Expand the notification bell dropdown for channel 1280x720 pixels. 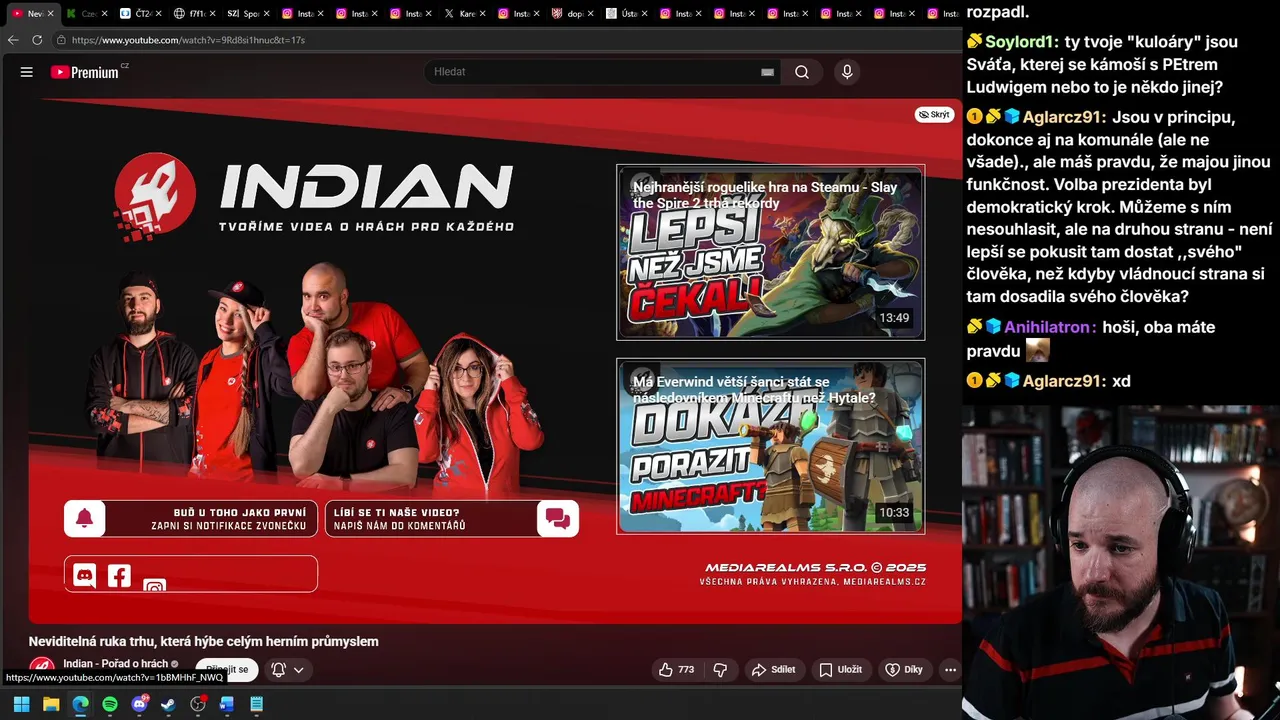tap(288, 670)
